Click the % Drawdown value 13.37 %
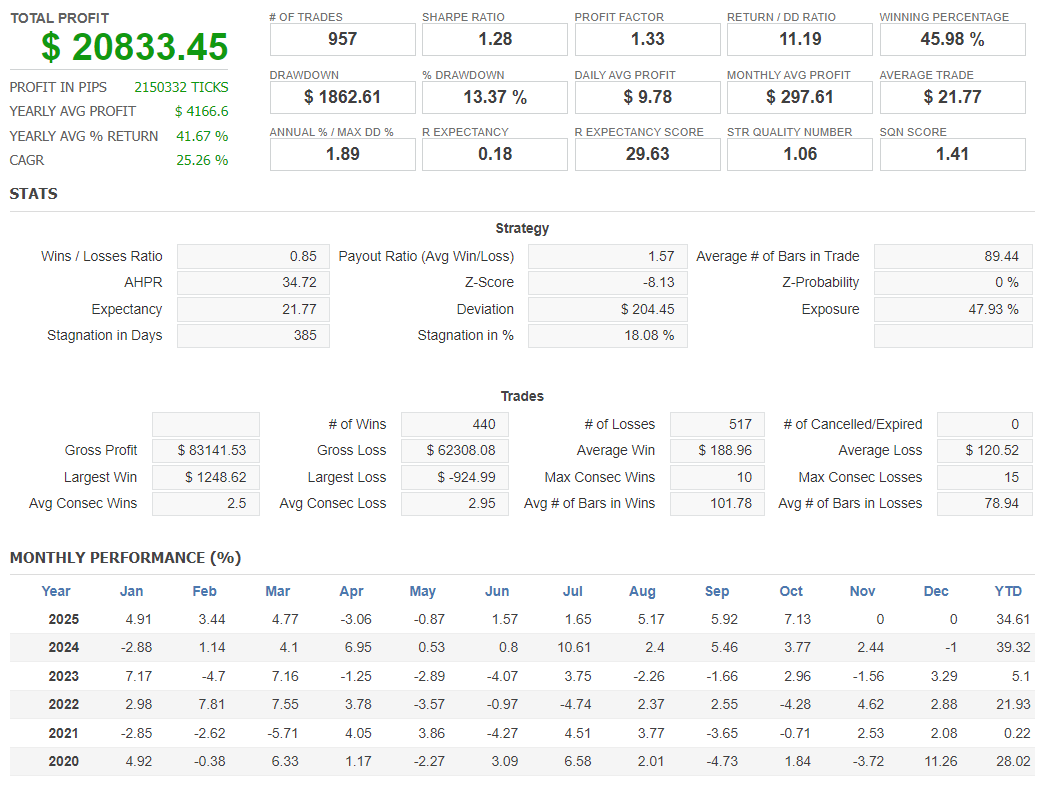The height and width of the screenshot is (787, 1047). click(494, 97)
